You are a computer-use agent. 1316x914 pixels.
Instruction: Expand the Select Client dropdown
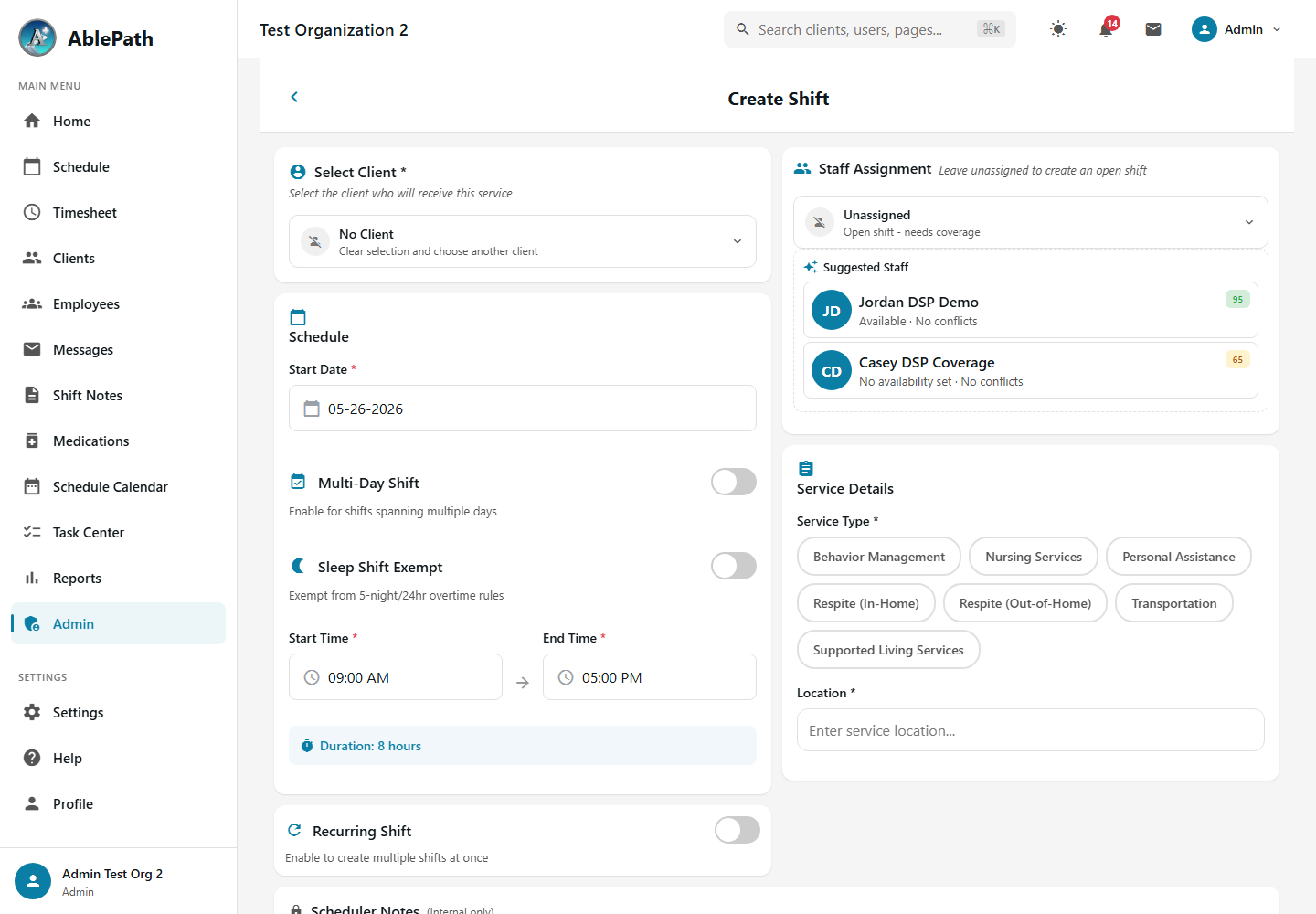[523, 241]
